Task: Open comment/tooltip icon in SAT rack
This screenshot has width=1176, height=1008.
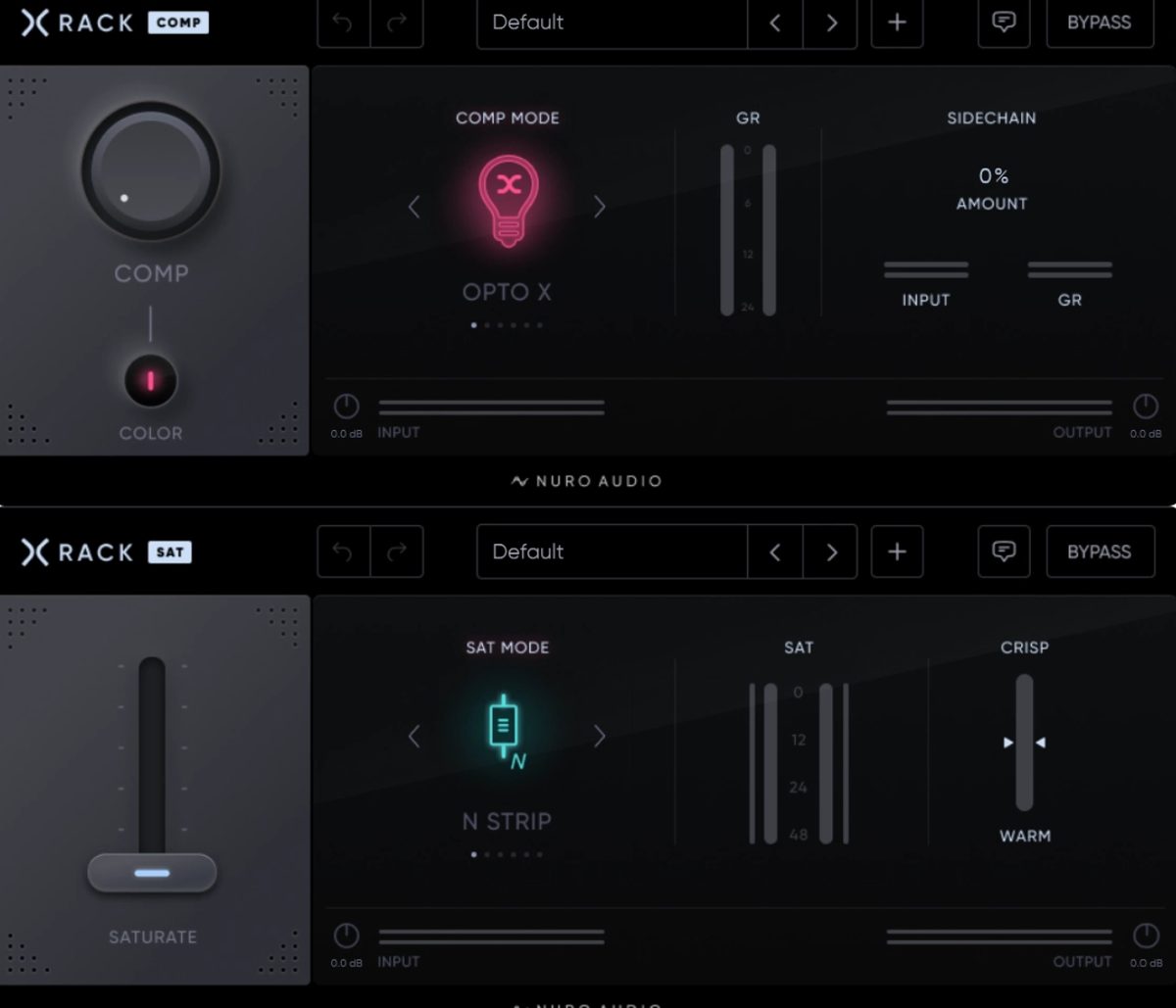Action: tap(1004, 552)
